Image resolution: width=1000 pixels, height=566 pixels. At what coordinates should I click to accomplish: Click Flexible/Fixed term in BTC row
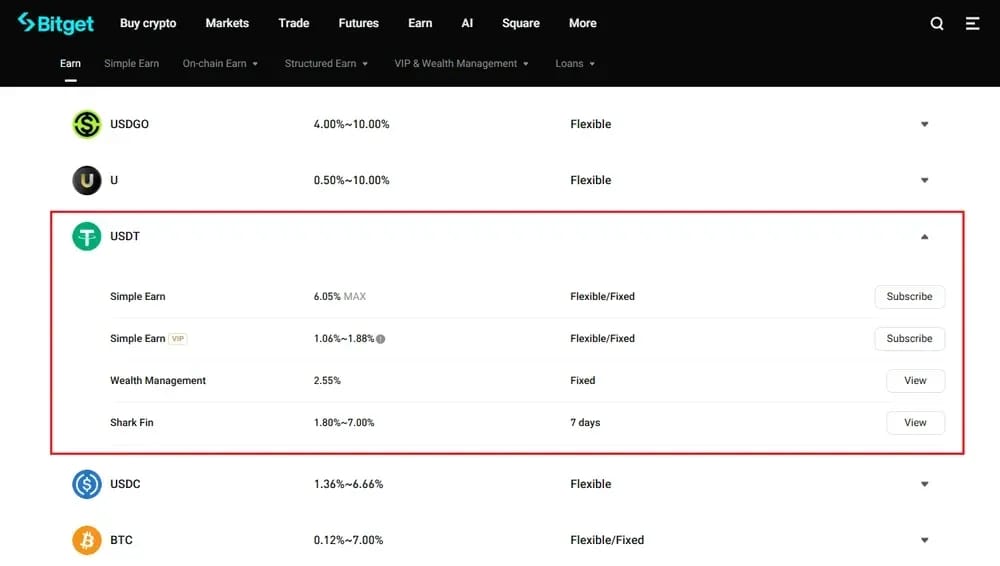[x=607, y=540]
